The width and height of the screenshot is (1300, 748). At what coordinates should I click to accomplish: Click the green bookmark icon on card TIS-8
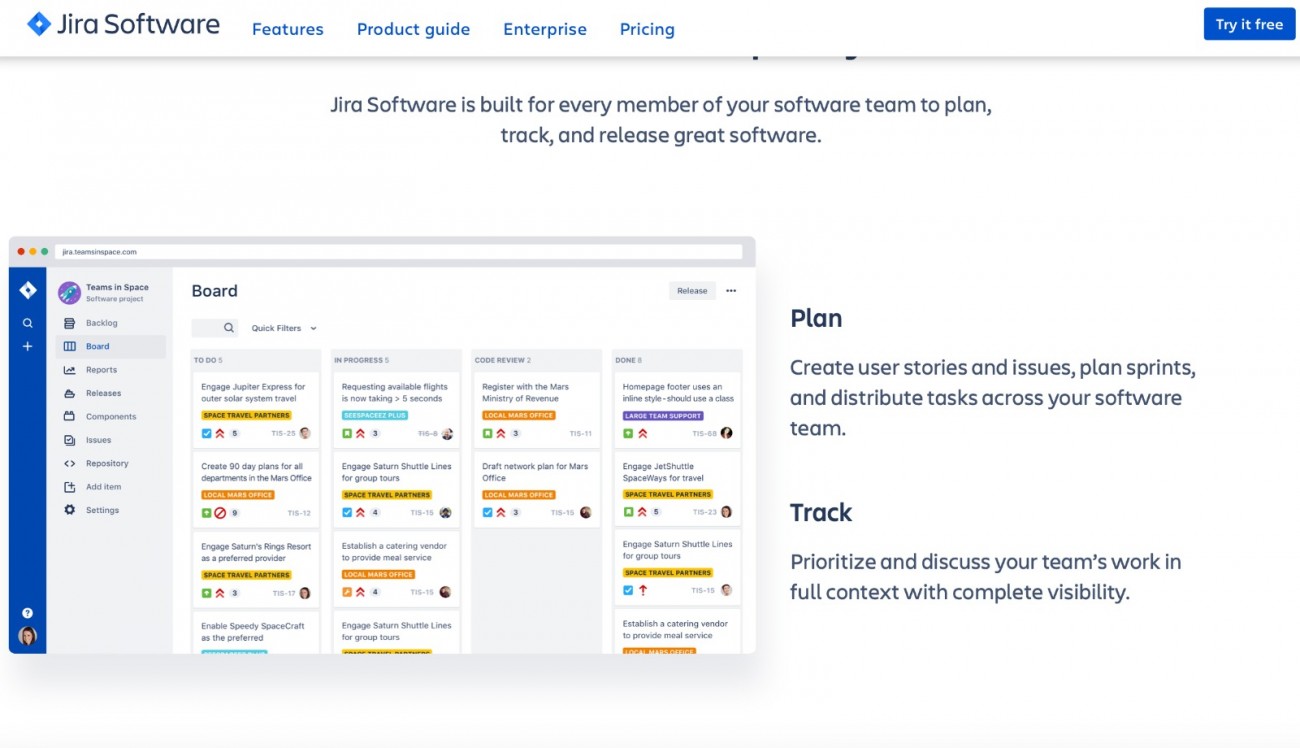(347, 433)
